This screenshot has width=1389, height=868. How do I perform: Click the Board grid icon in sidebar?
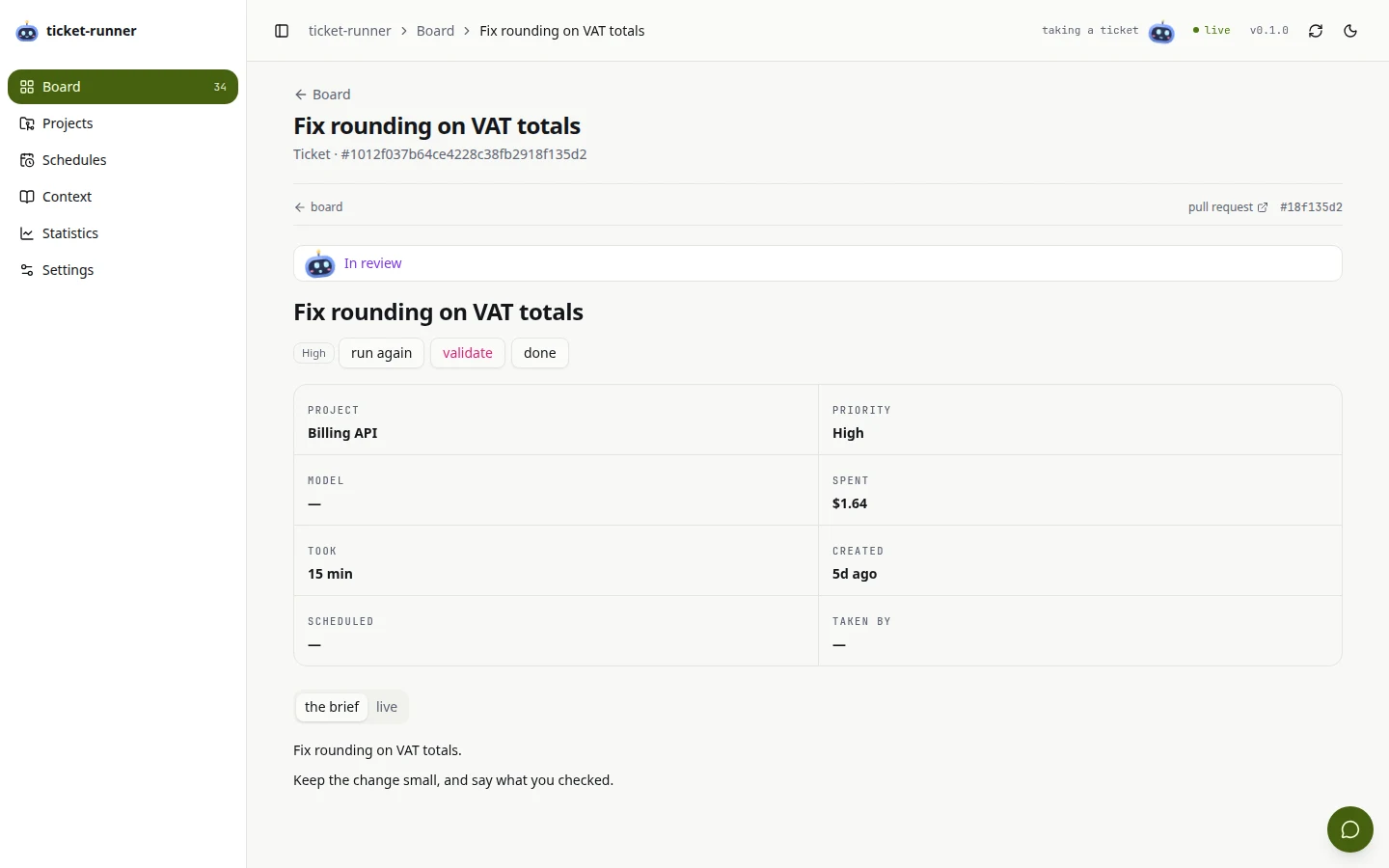click(x=27, y=87)
